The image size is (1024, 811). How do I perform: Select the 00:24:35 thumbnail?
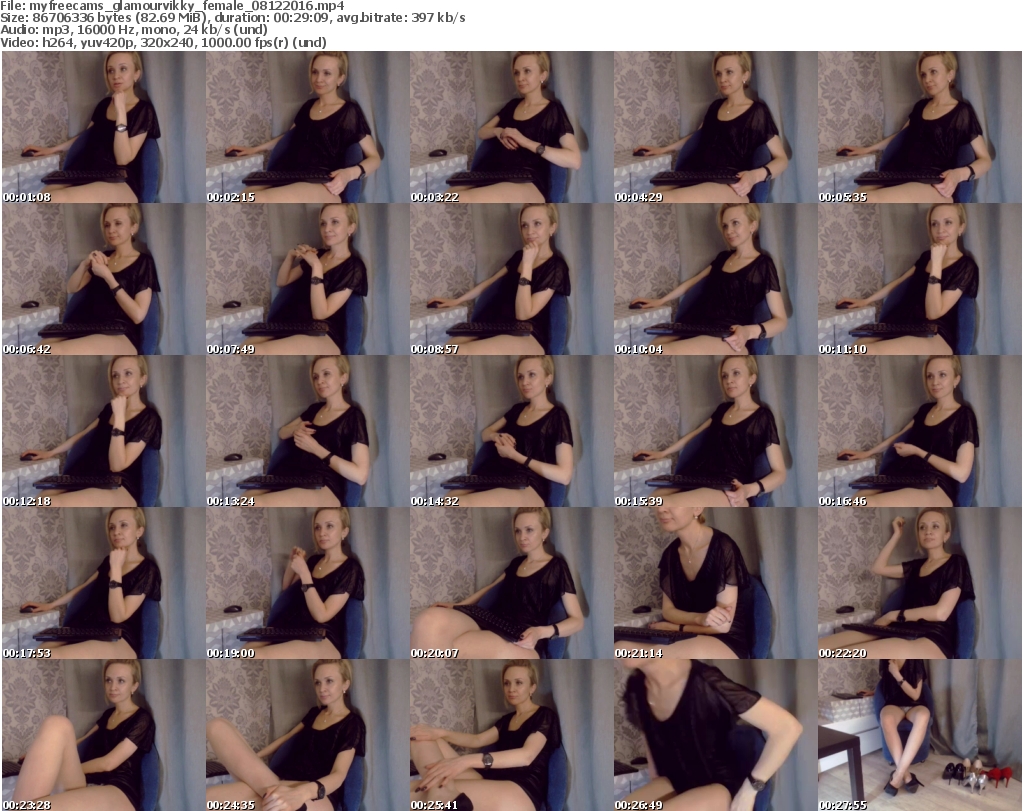(308, 735)
